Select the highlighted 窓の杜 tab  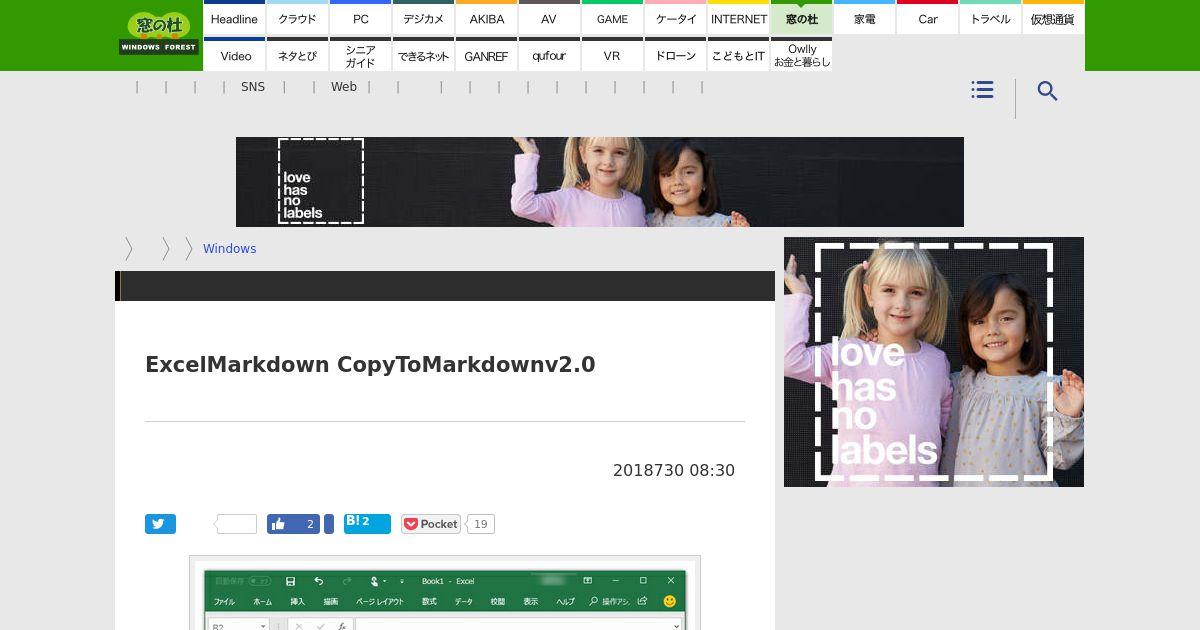tap(801, 18)
